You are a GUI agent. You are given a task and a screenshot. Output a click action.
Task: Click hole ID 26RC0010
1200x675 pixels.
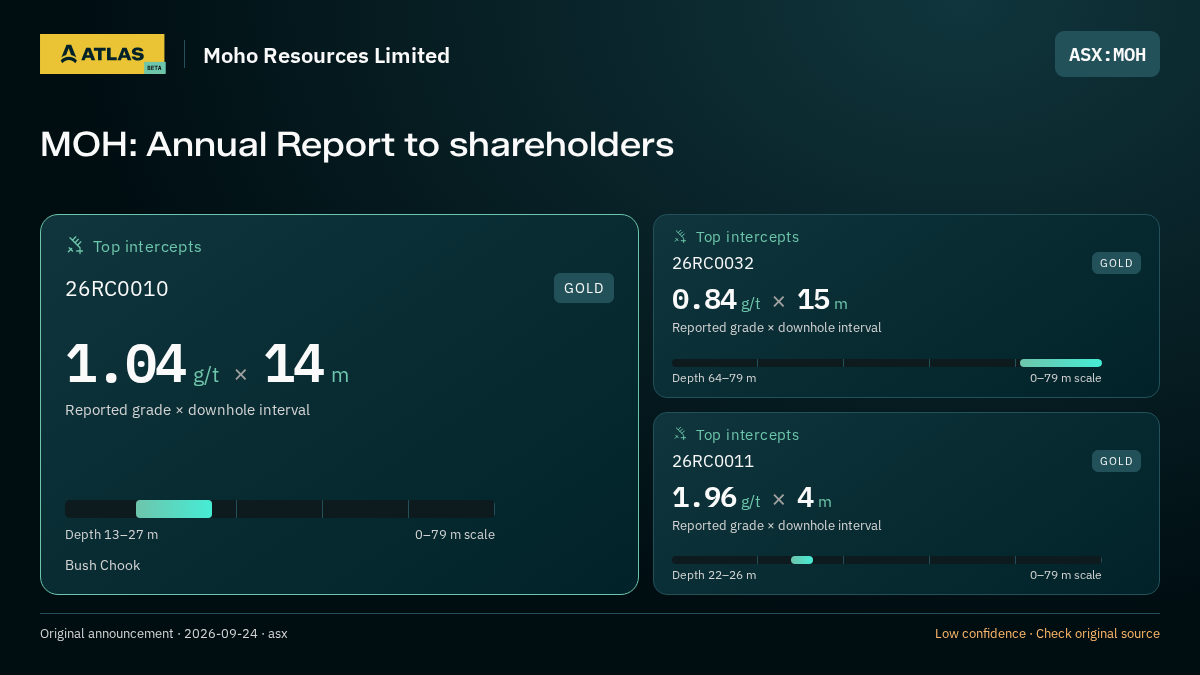117,289
